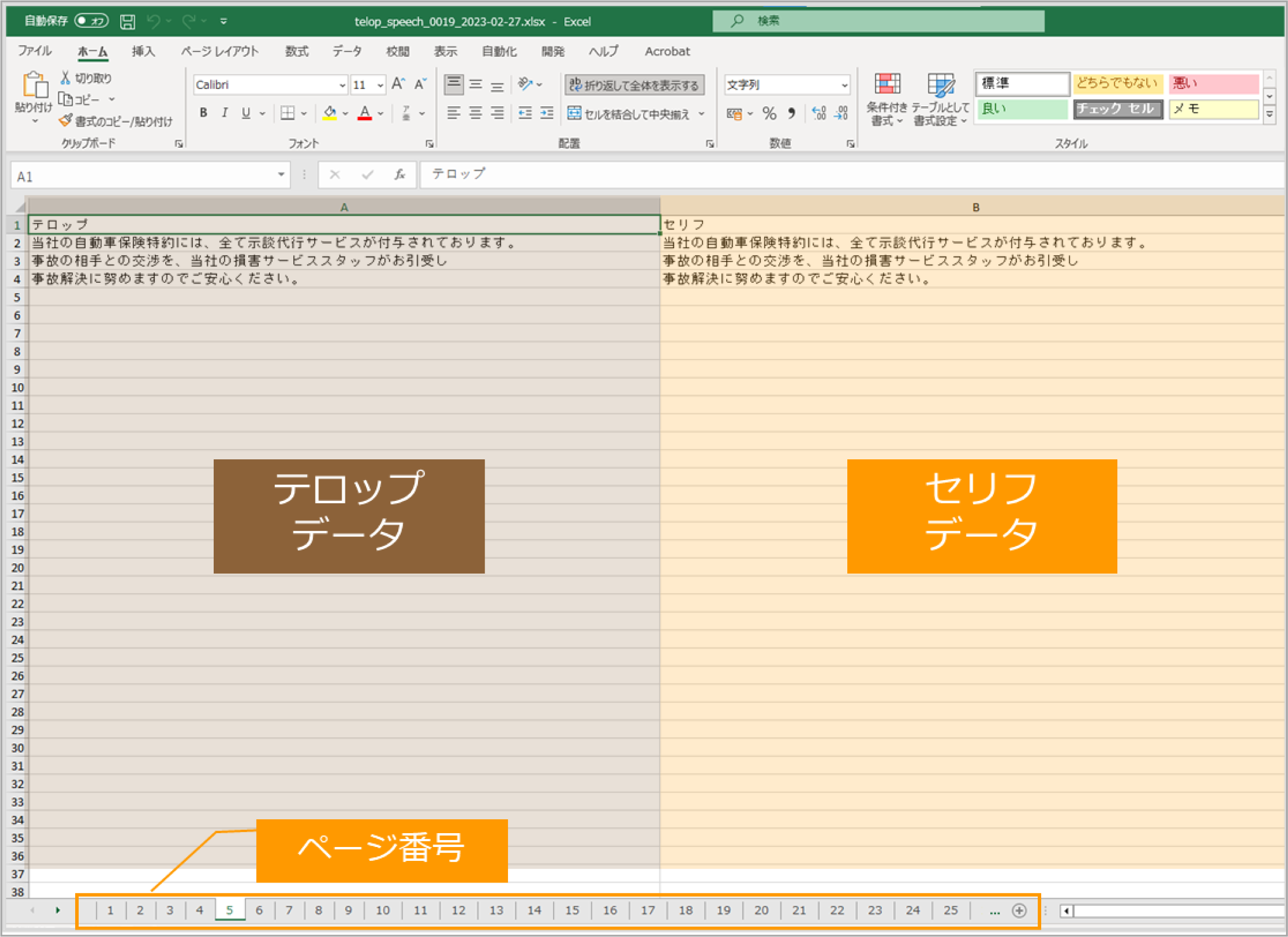Click the middle align icon
Screen dimensions: 1288x937
click(x=476, y=85)
